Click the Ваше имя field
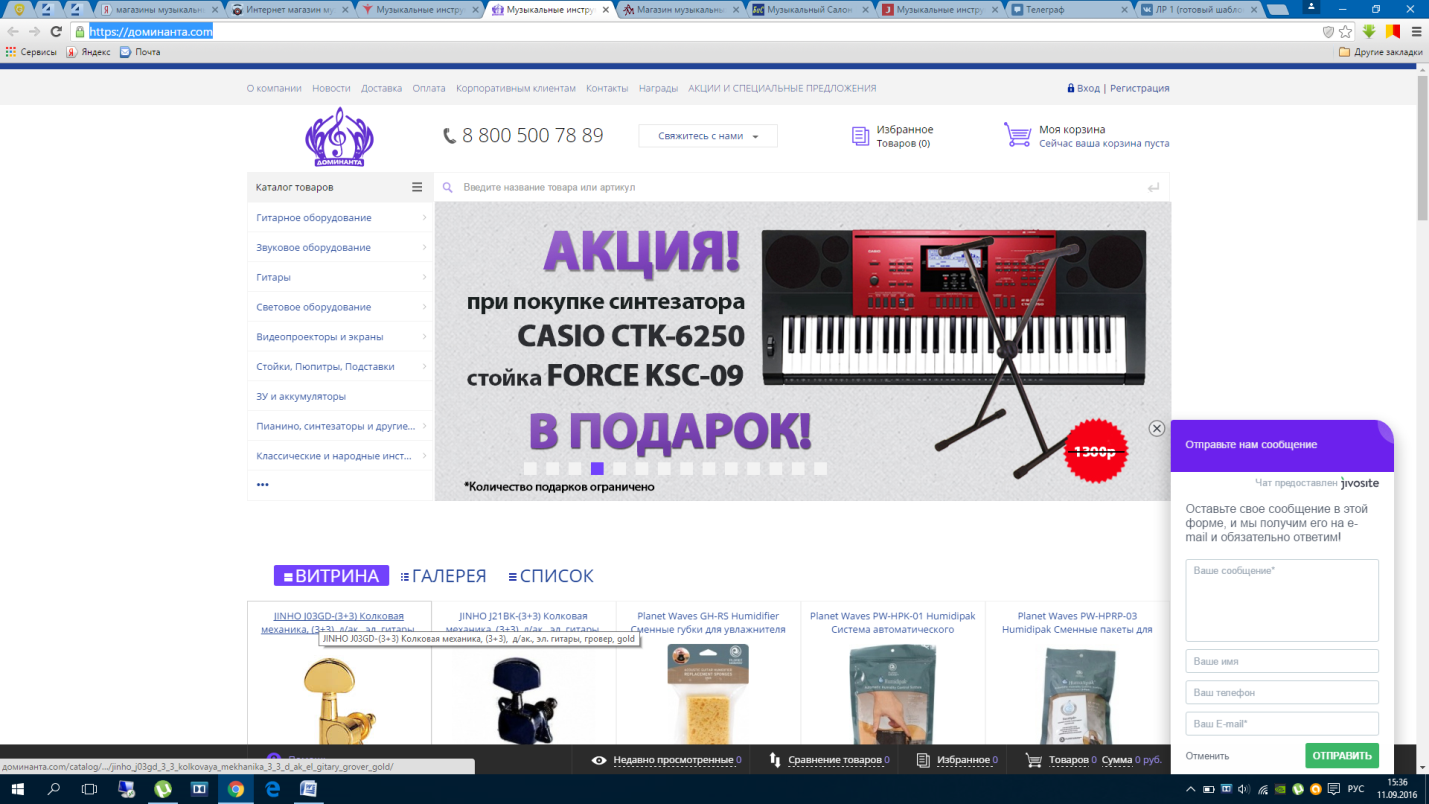Screen dimensions: 1429x804 click(1282, 661)
